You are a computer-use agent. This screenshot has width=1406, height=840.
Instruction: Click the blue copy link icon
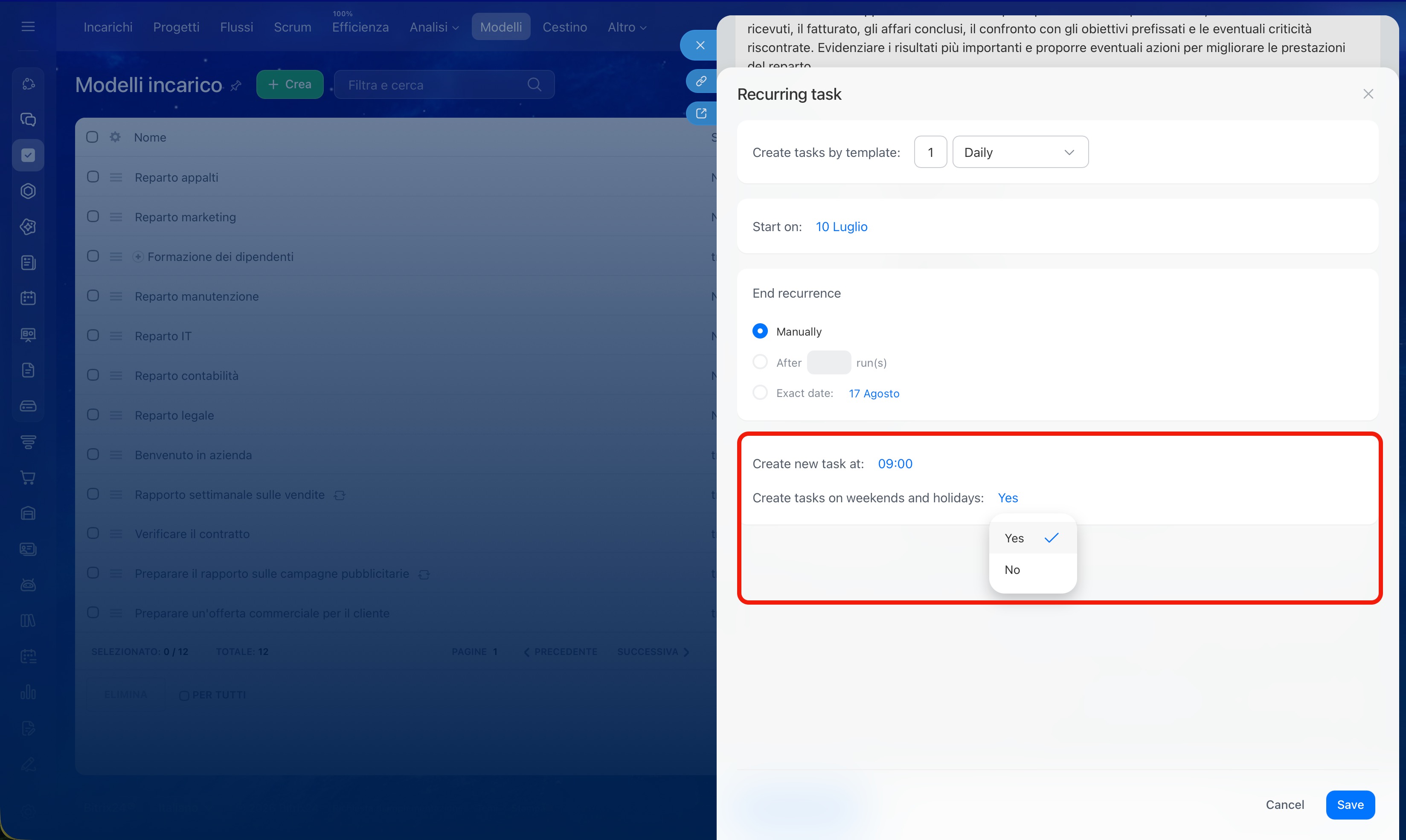click(x=701, y=81)
